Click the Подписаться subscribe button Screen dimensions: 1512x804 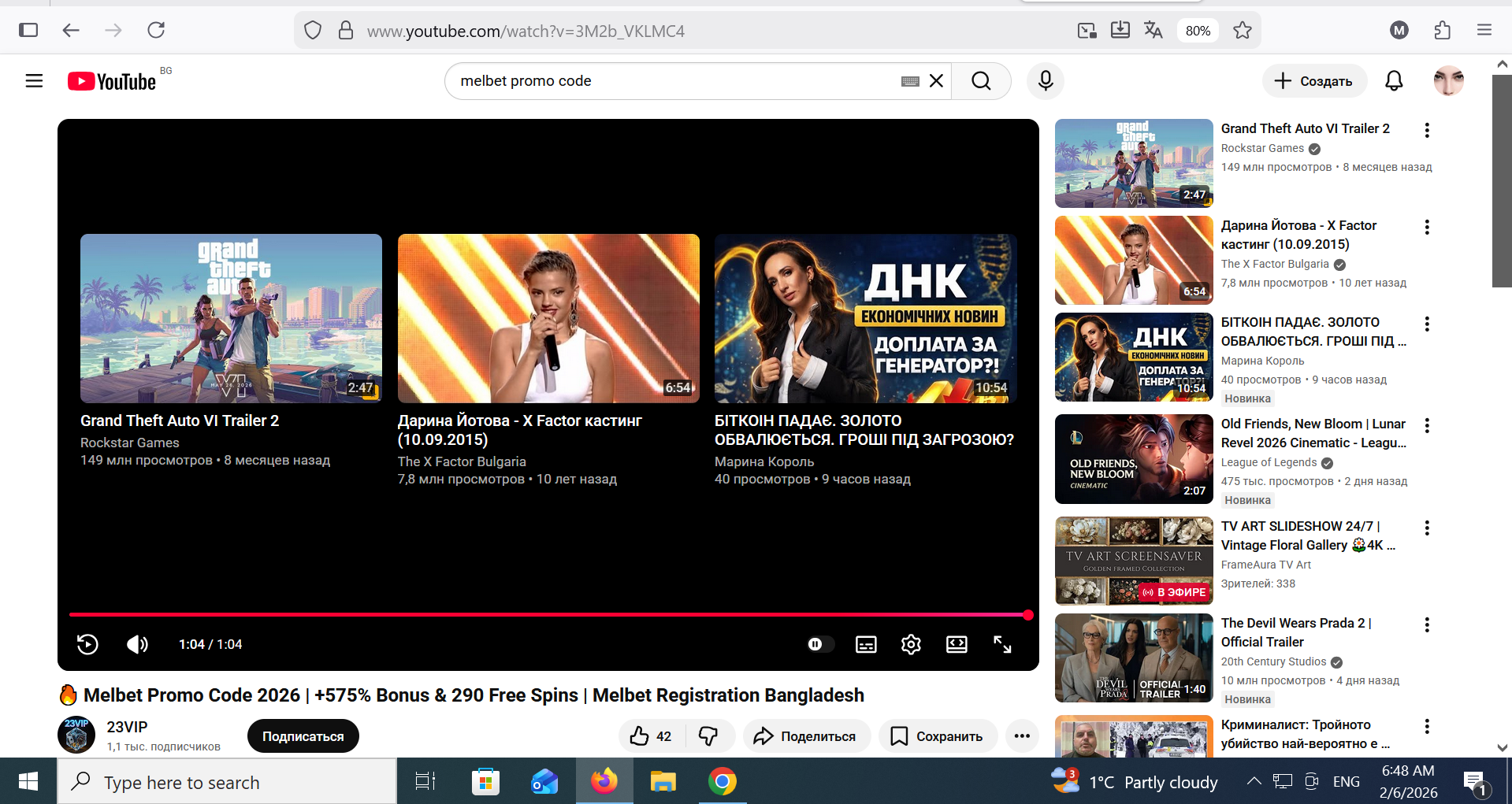coord(303,736)
